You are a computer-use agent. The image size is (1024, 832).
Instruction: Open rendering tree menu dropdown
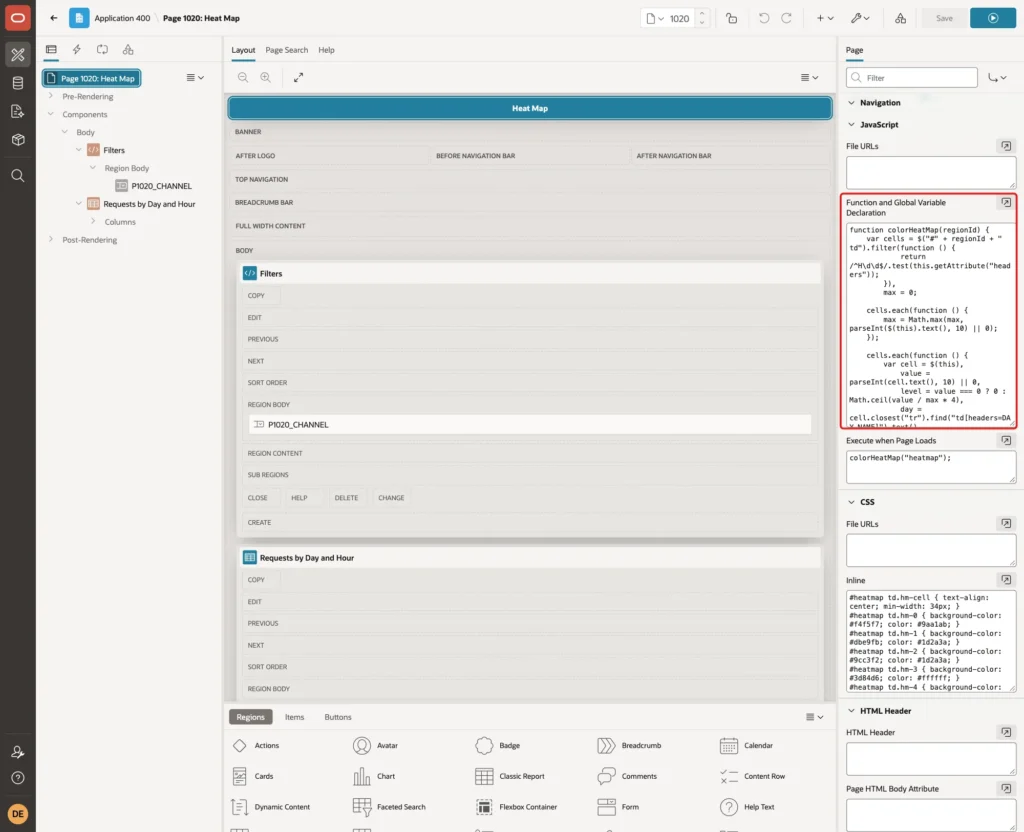(x=195, y=77)
